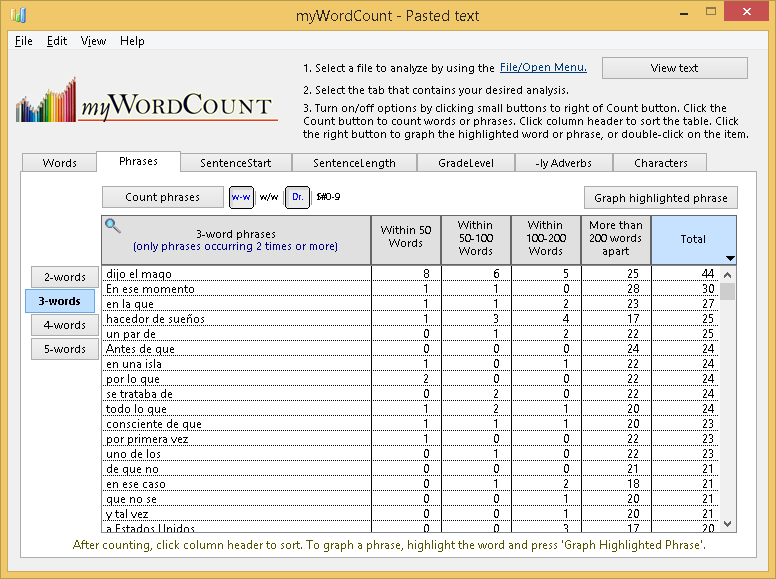Open the SentenceLength tab
The width and height of the screenshot is (776, 579).
[354, 163]
